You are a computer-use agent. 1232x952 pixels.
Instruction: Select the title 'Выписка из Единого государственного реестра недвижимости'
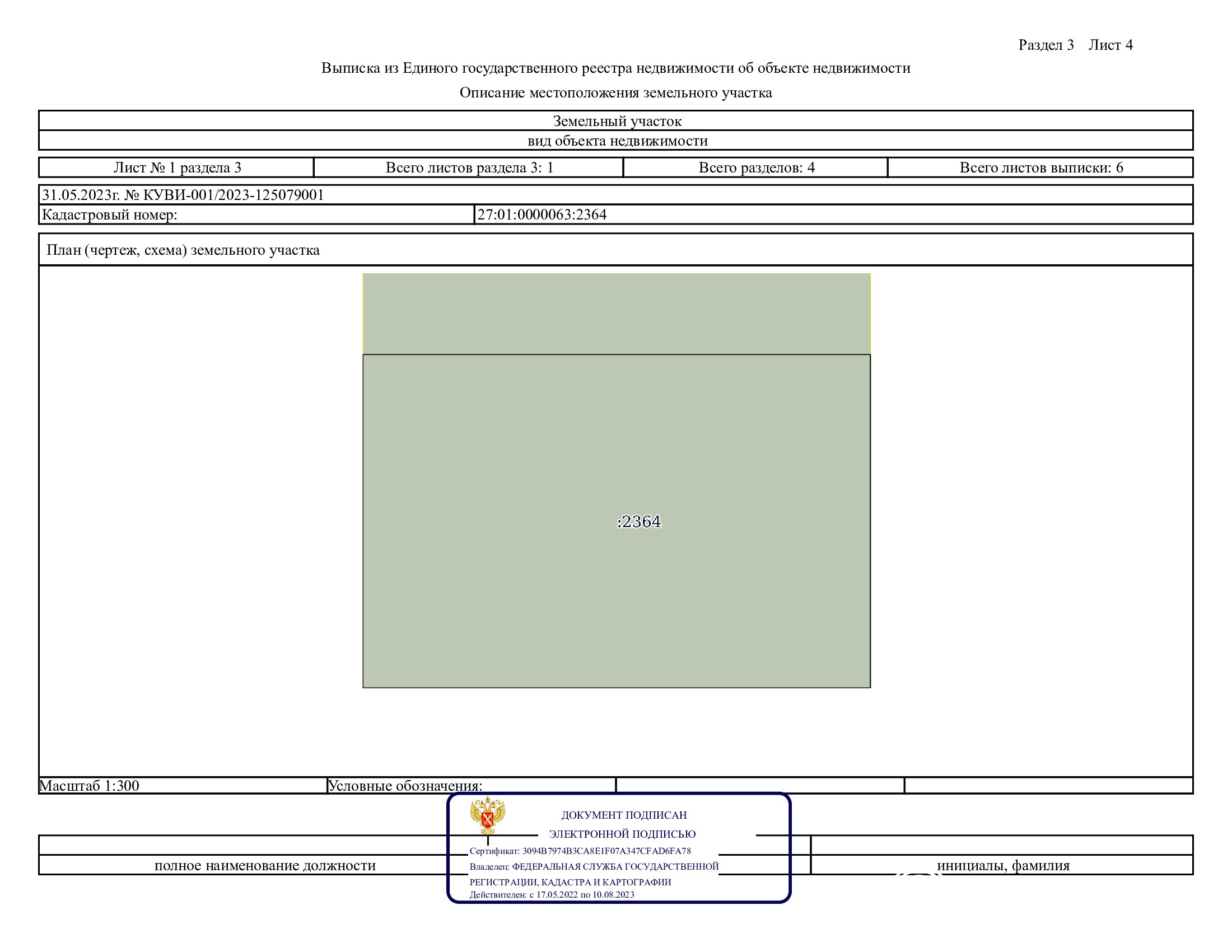615,68
